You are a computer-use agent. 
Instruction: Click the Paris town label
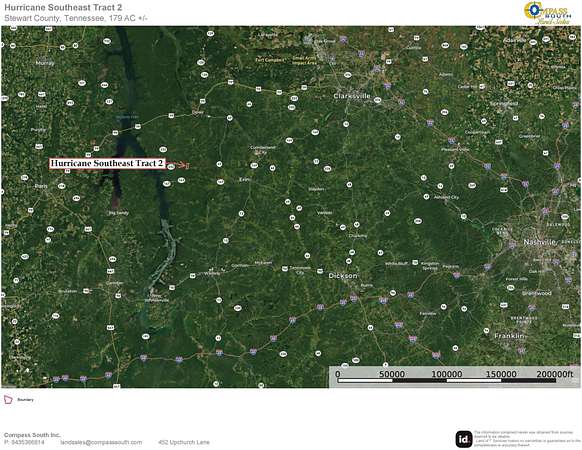41,186
